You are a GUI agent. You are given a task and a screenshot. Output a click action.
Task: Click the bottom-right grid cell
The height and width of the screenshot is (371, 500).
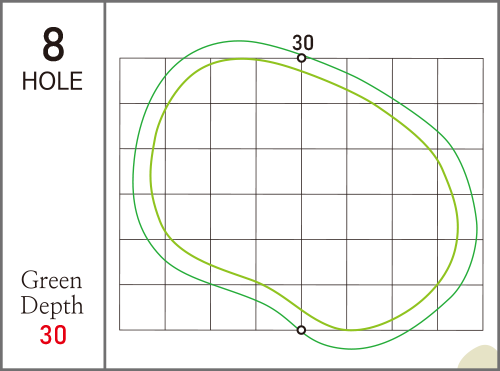point(460,307)
